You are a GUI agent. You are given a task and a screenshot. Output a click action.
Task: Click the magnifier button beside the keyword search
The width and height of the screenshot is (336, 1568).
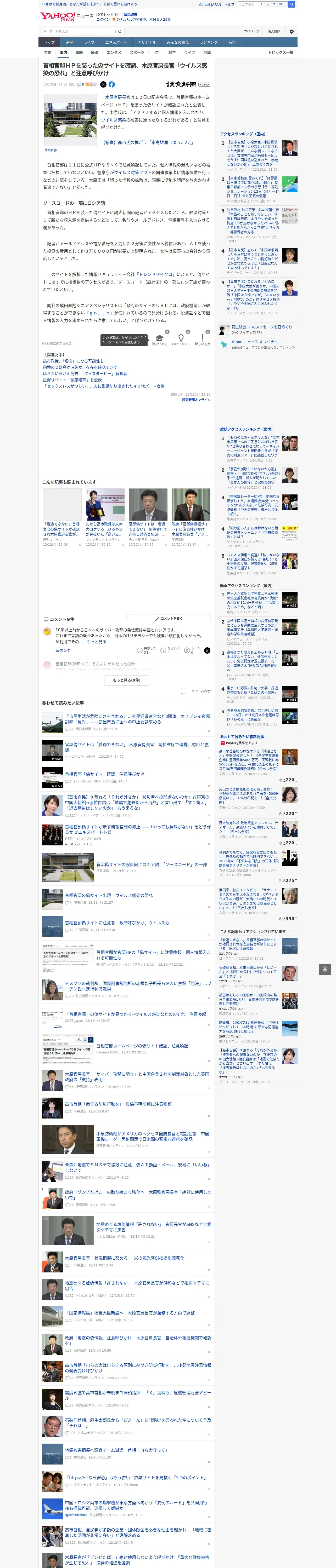(120, 32)
